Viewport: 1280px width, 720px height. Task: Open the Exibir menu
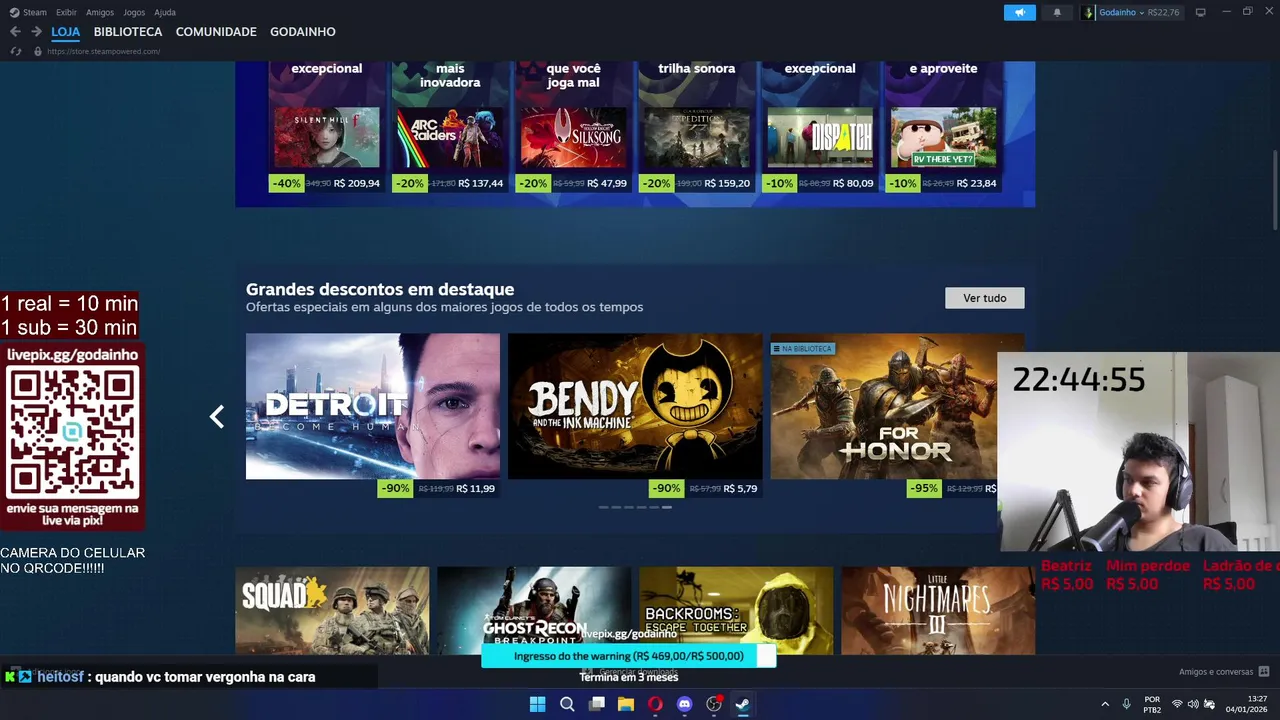tap(66, 12)
